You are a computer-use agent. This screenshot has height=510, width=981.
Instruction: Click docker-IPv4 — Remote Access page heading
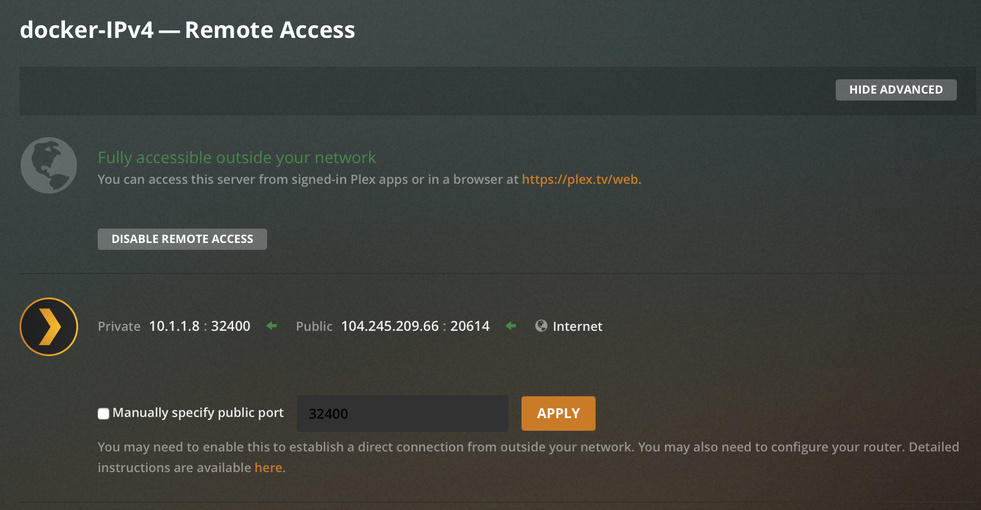click(187, 29)
